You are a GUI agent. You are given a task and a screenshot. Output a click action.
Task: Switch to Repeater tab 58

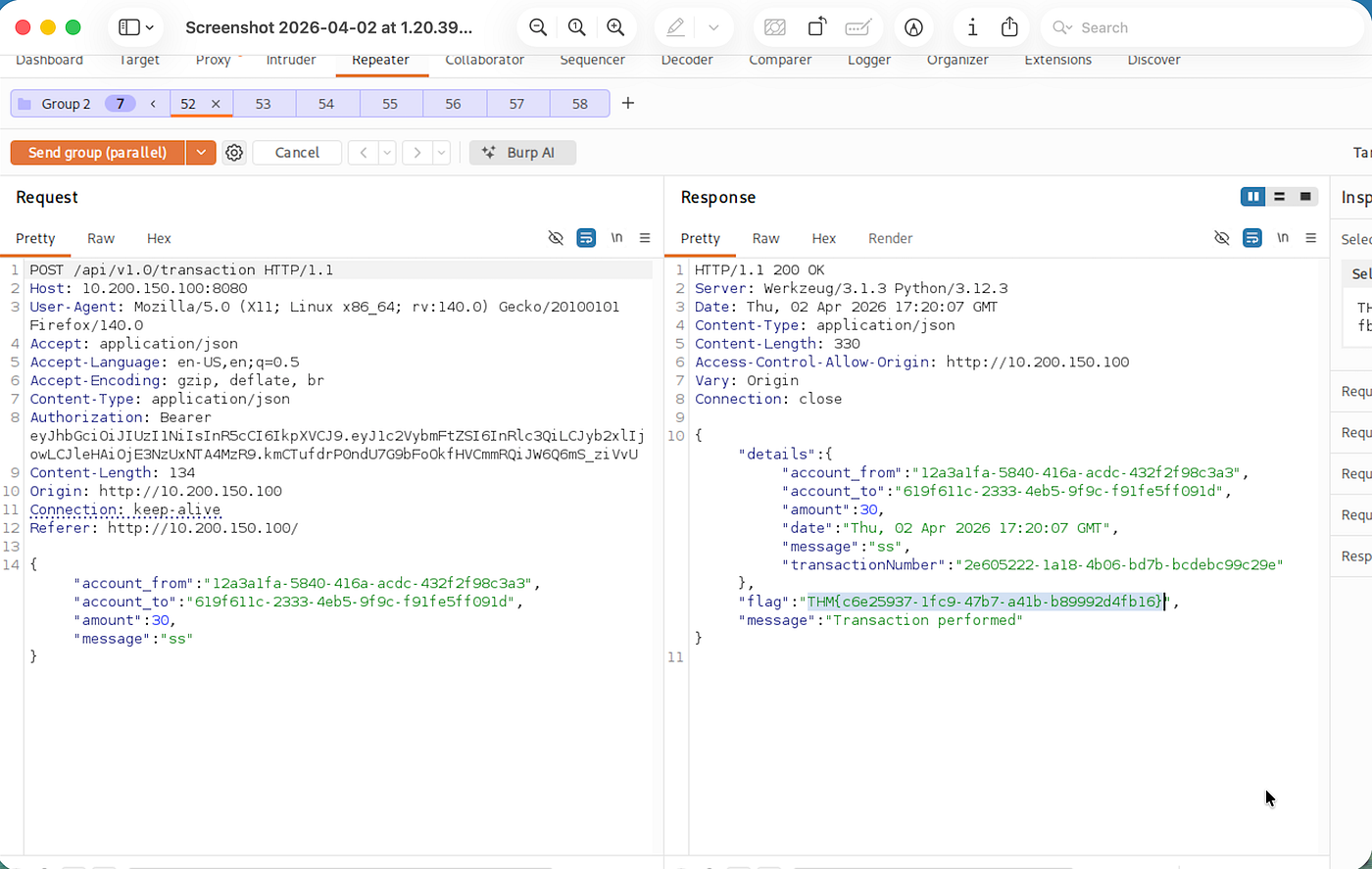click(580, 103)
